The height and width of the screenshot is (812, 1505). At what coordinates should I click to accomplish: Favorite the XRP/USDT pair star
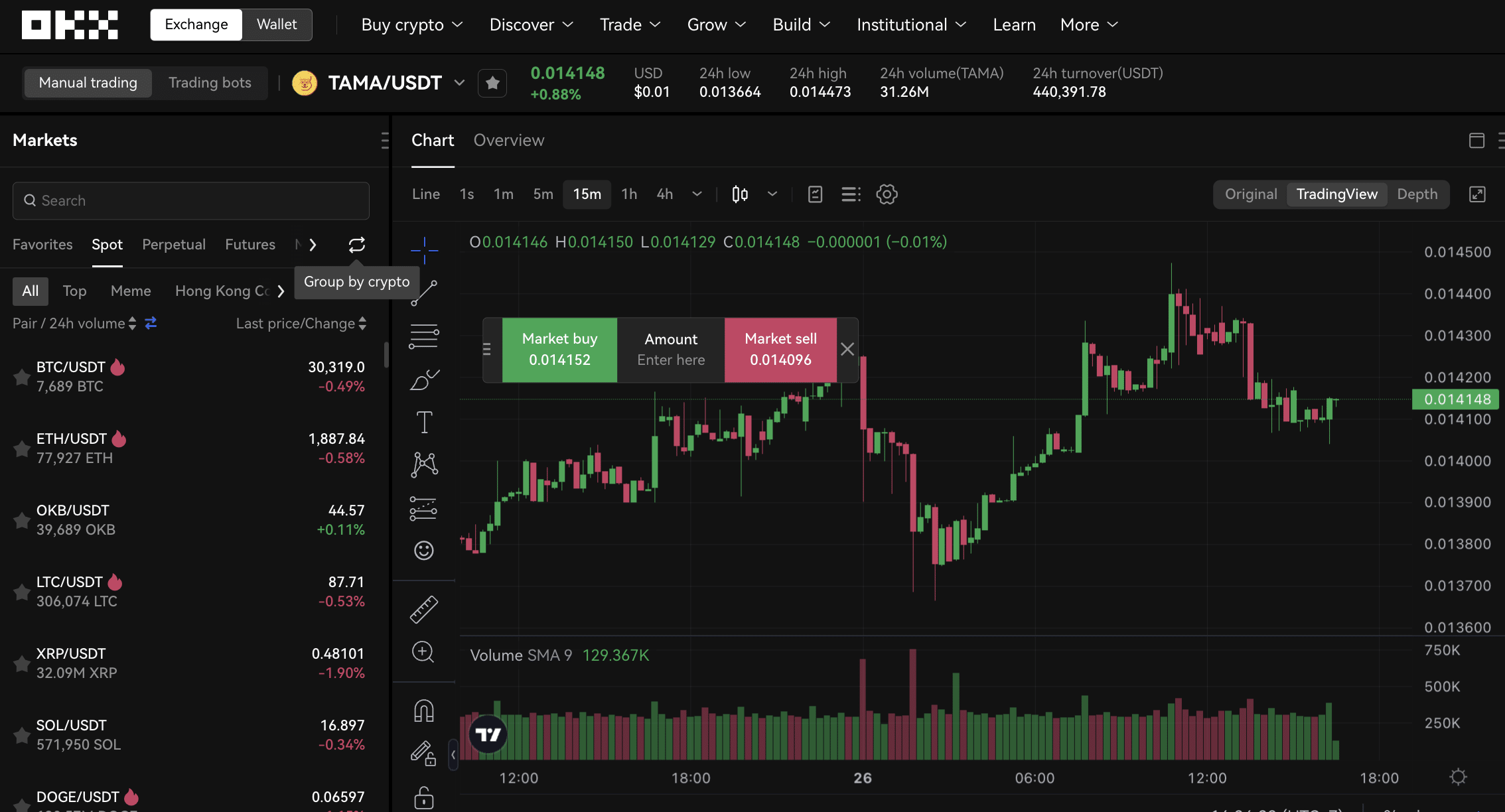(22, 663)
